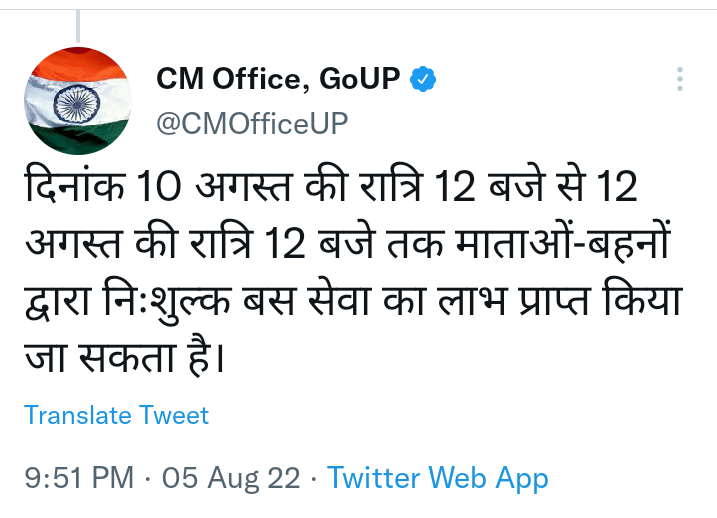717x518 pixels.
Task: Click the second tweet line mentioning माताओं-बहनों
Action: click(x=345, y=243)
